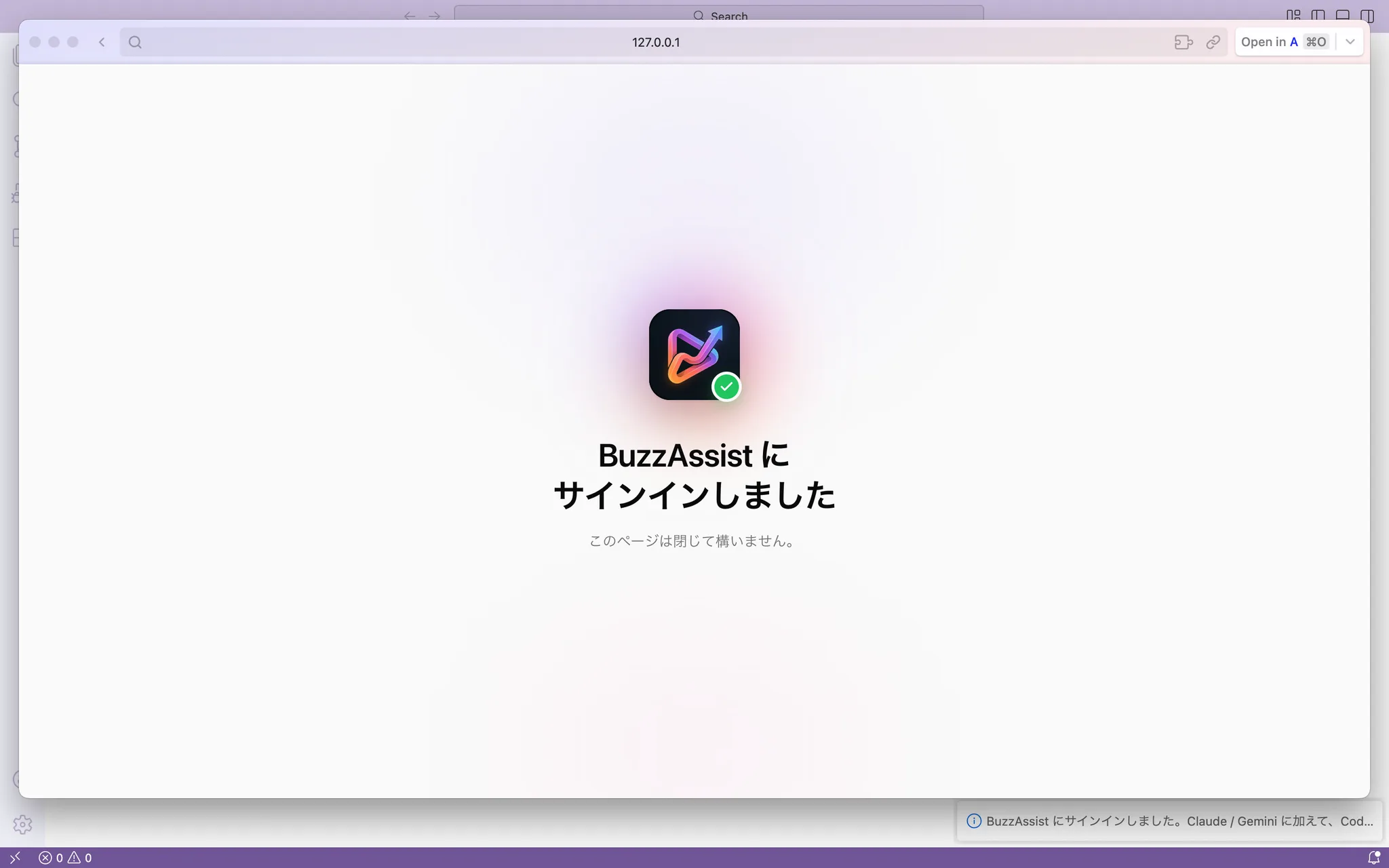Expand the Open in dropdown arrow
This screenshot has height=868, width=1389.
pos(1350,42)
